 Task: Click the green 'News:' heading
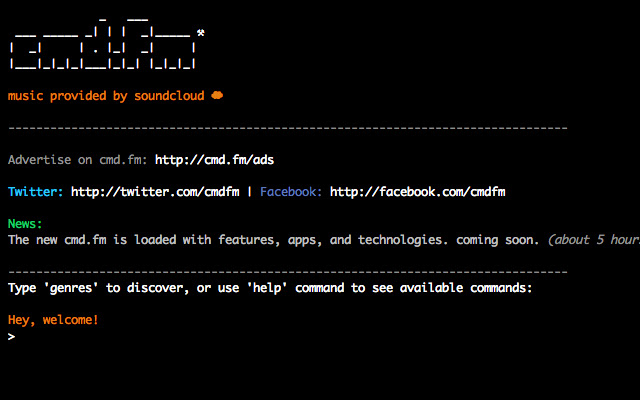25,224
